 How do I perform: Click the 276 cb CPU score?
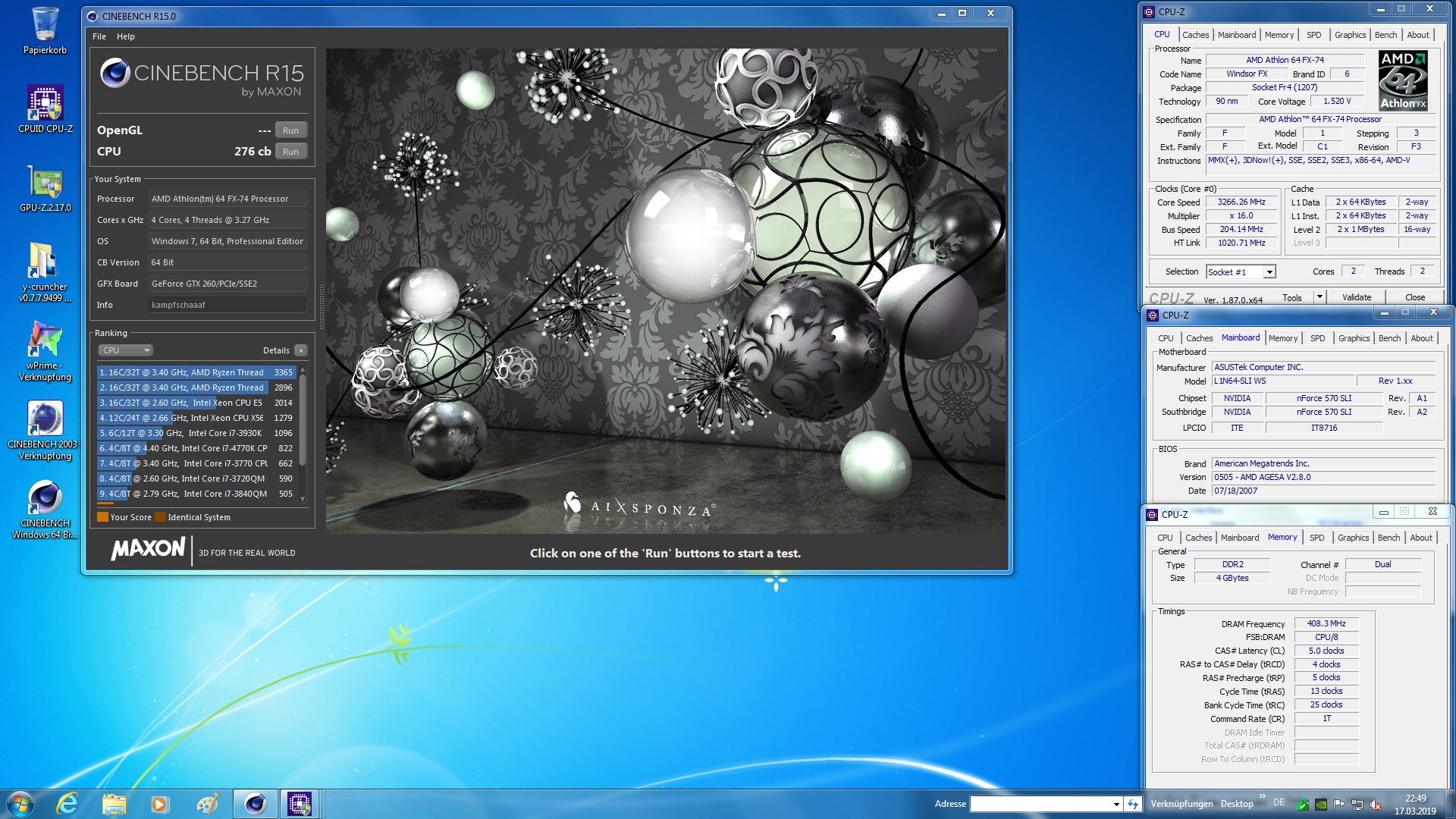coord(253,152)
